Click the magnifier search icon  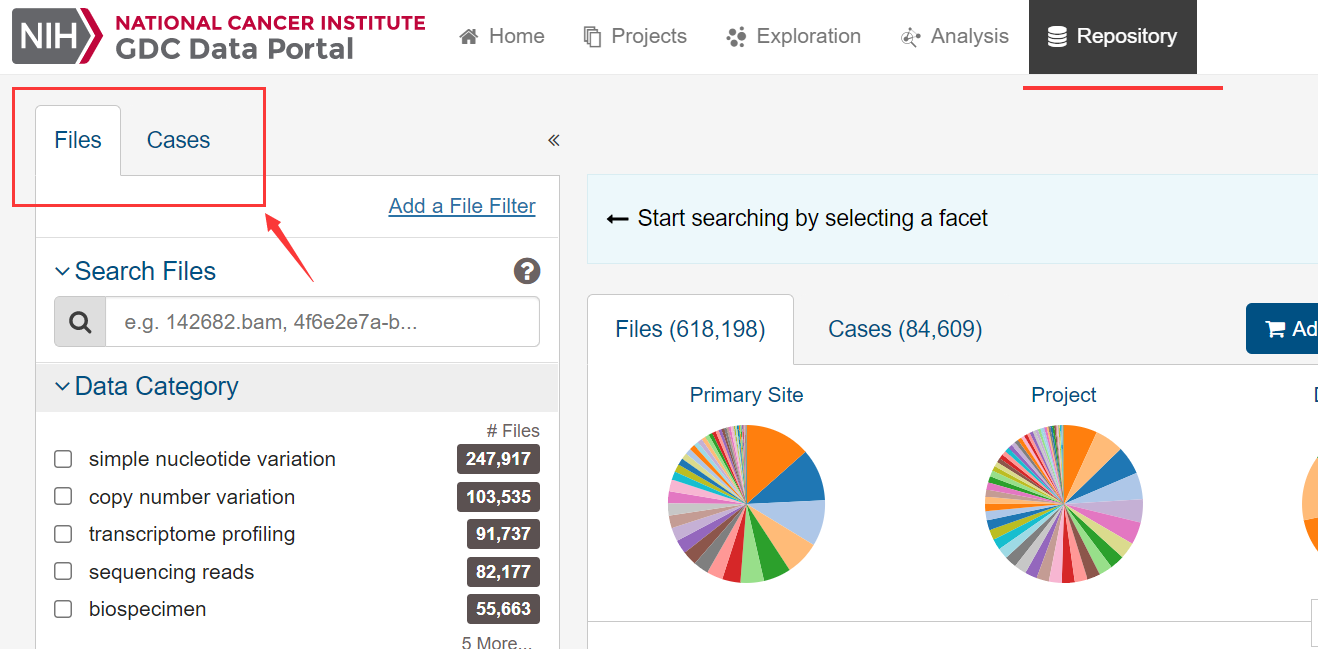[80, 322]
